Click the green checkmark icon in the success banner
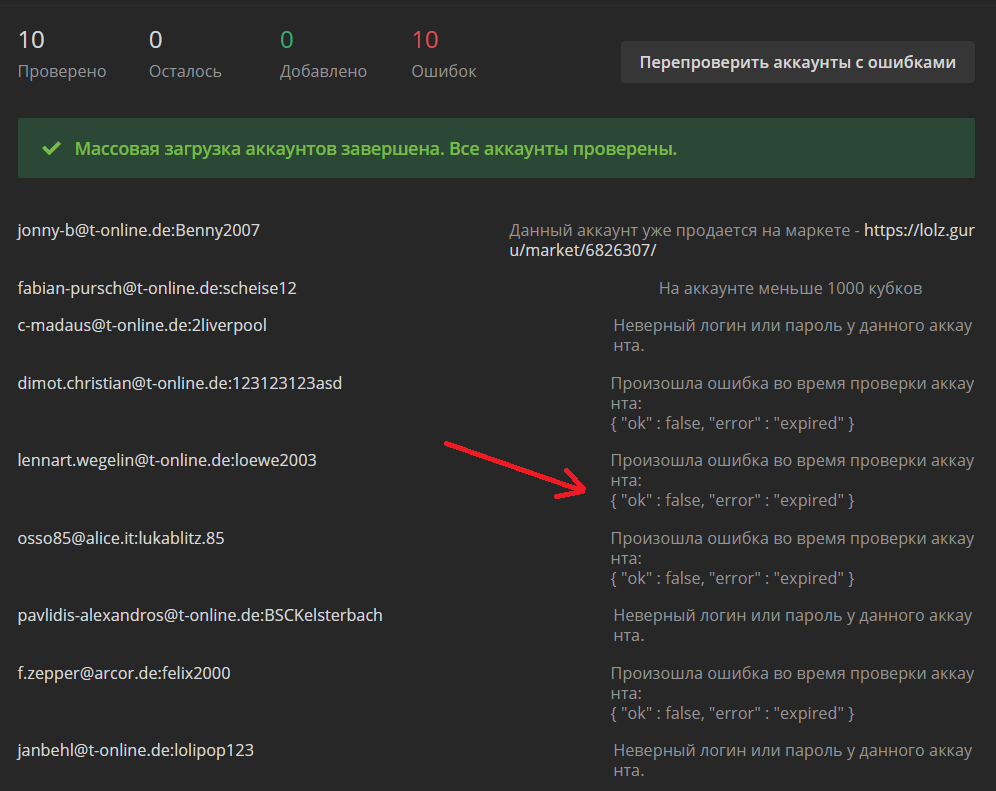996x791 pixels. [51, 149]
